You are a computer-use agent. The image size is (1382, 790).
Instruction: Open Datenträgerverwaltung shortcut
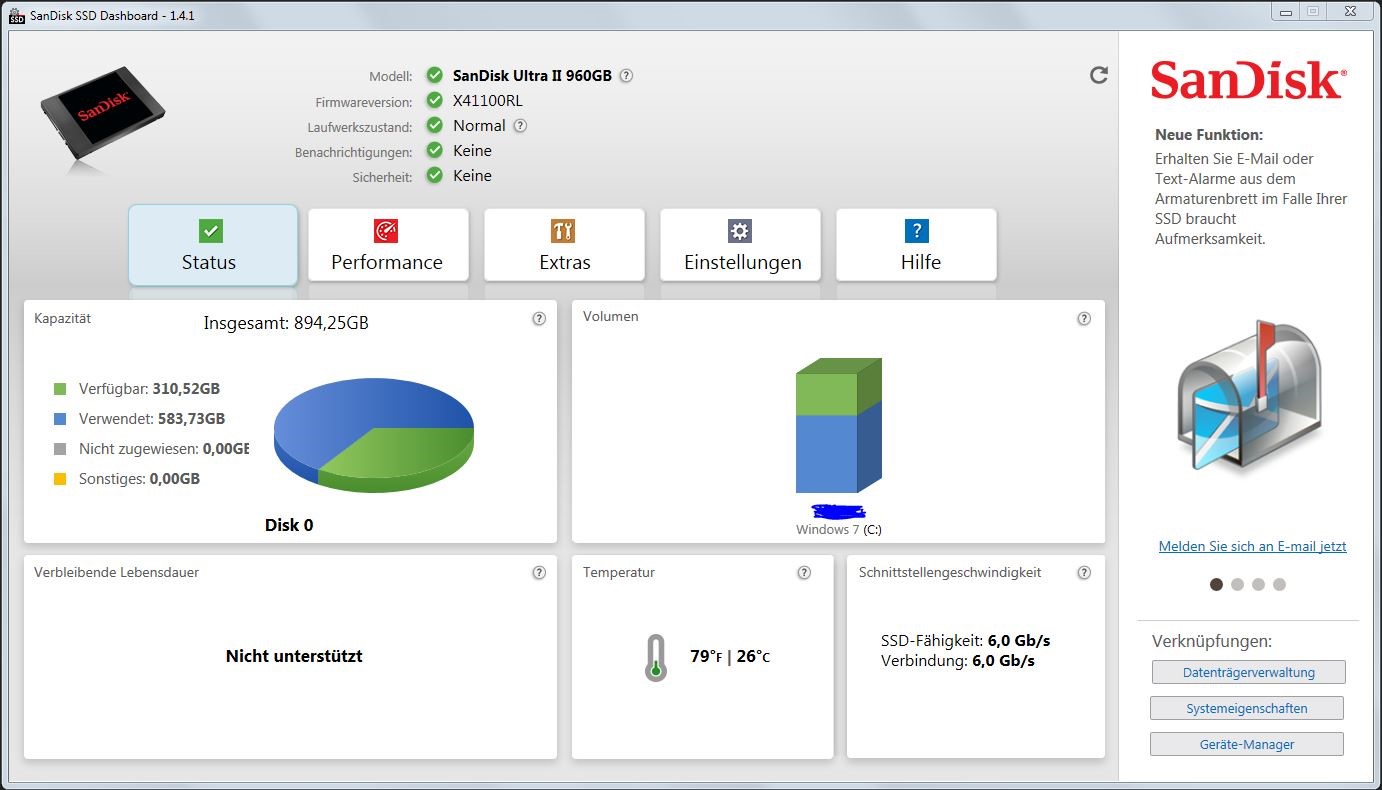(x=1248, y=672)
